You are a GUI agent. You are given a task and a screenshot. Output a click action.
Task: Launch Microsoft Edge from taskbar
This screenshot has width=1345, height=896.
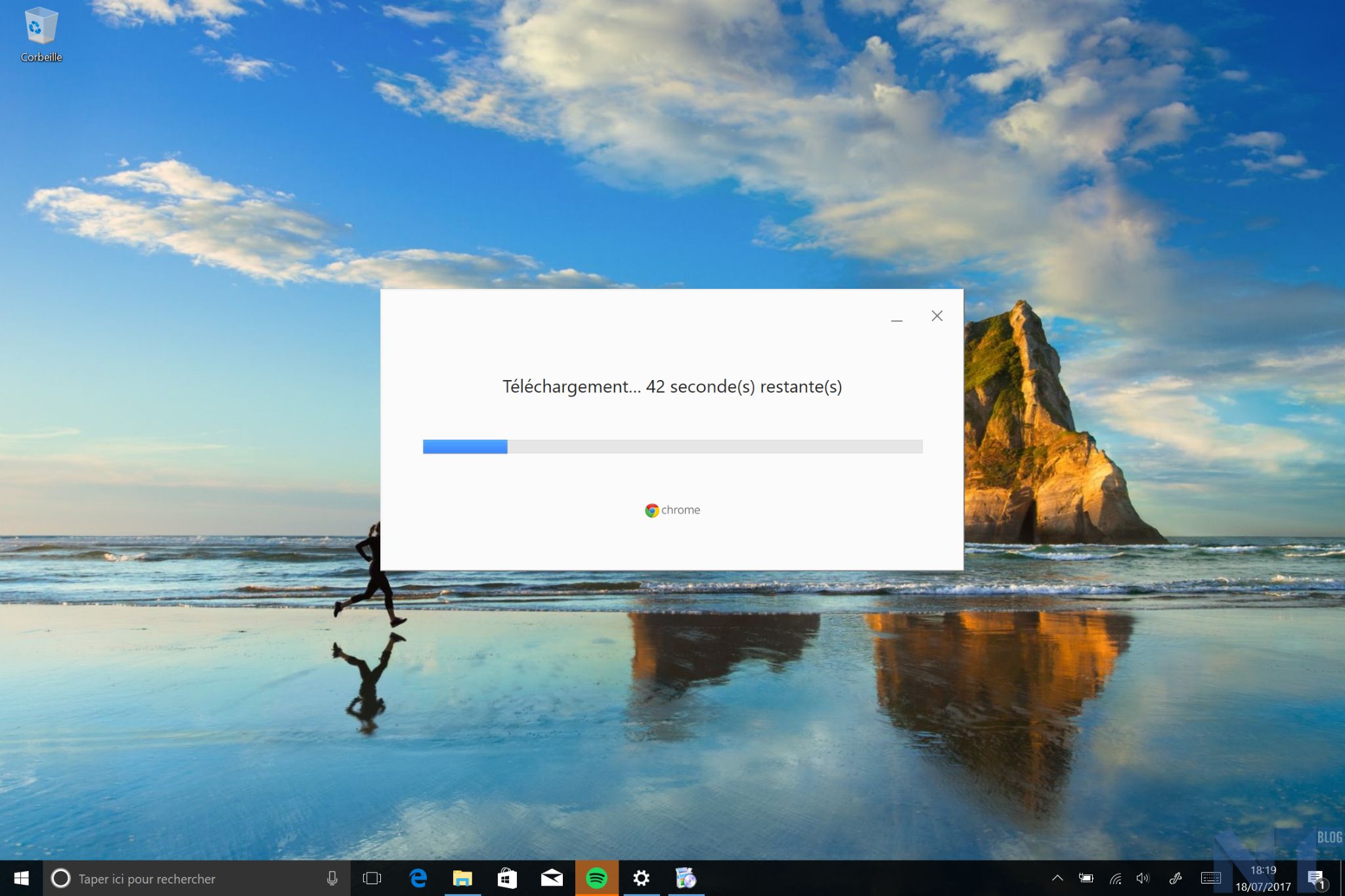(x=418, y=878)
